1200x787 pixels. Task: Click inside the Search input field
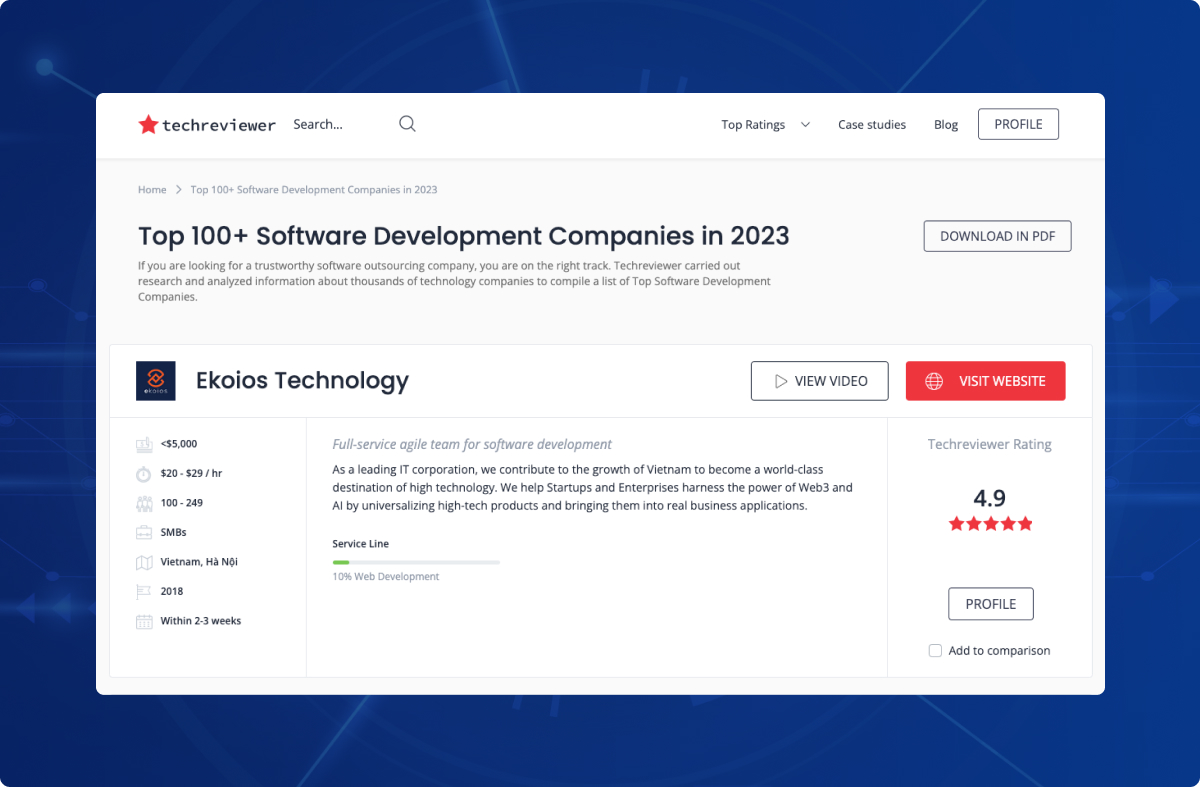[x=330, y=123]
